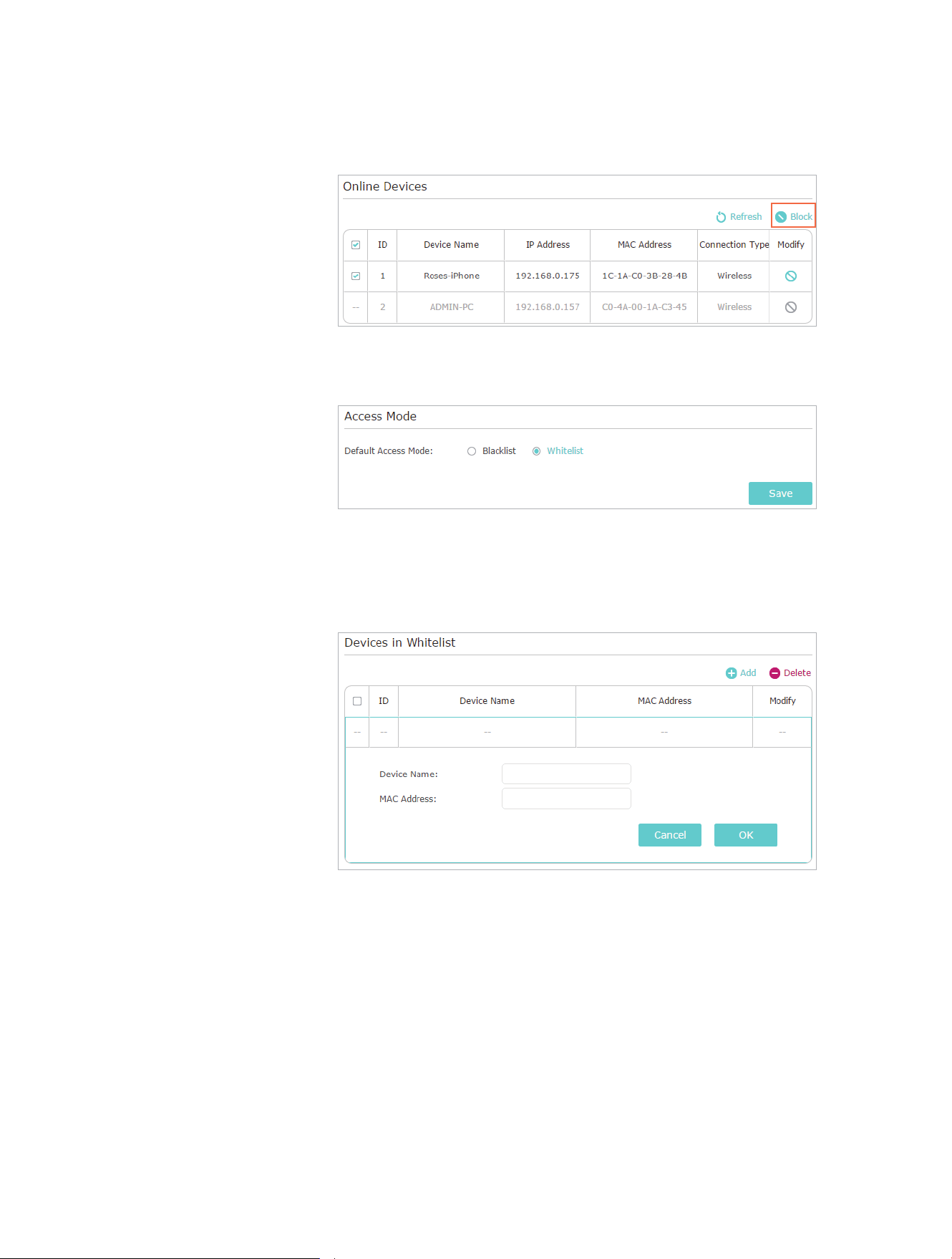This screenshot has width=952, height=1259.
Task: Click IP address 192.168.0.175
Action: [x=548, y=276]
